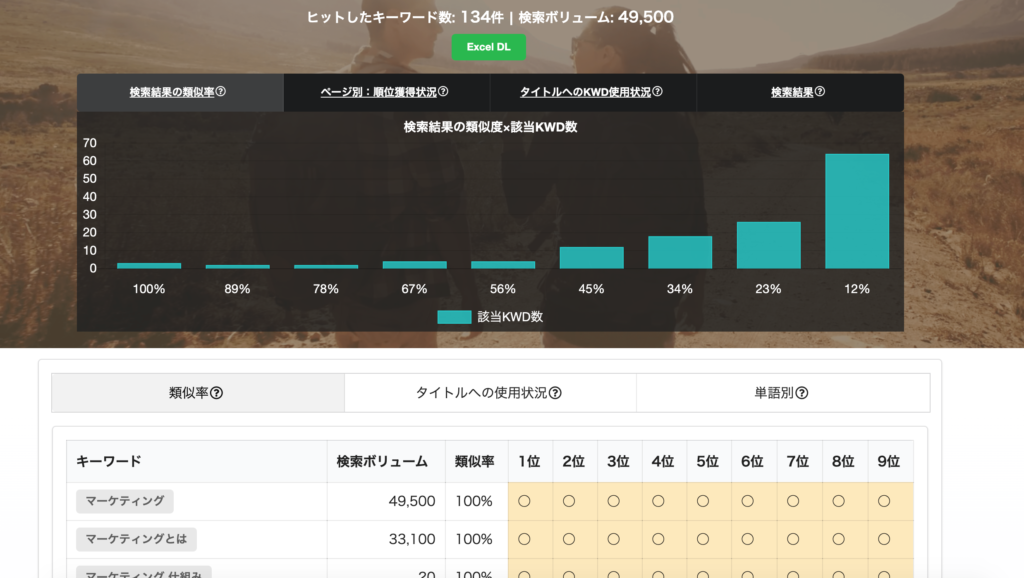Click 3位 circle in マーケティング row
Image resolution: width=1024 pixels, height=578 pixels.
[613, 501]
